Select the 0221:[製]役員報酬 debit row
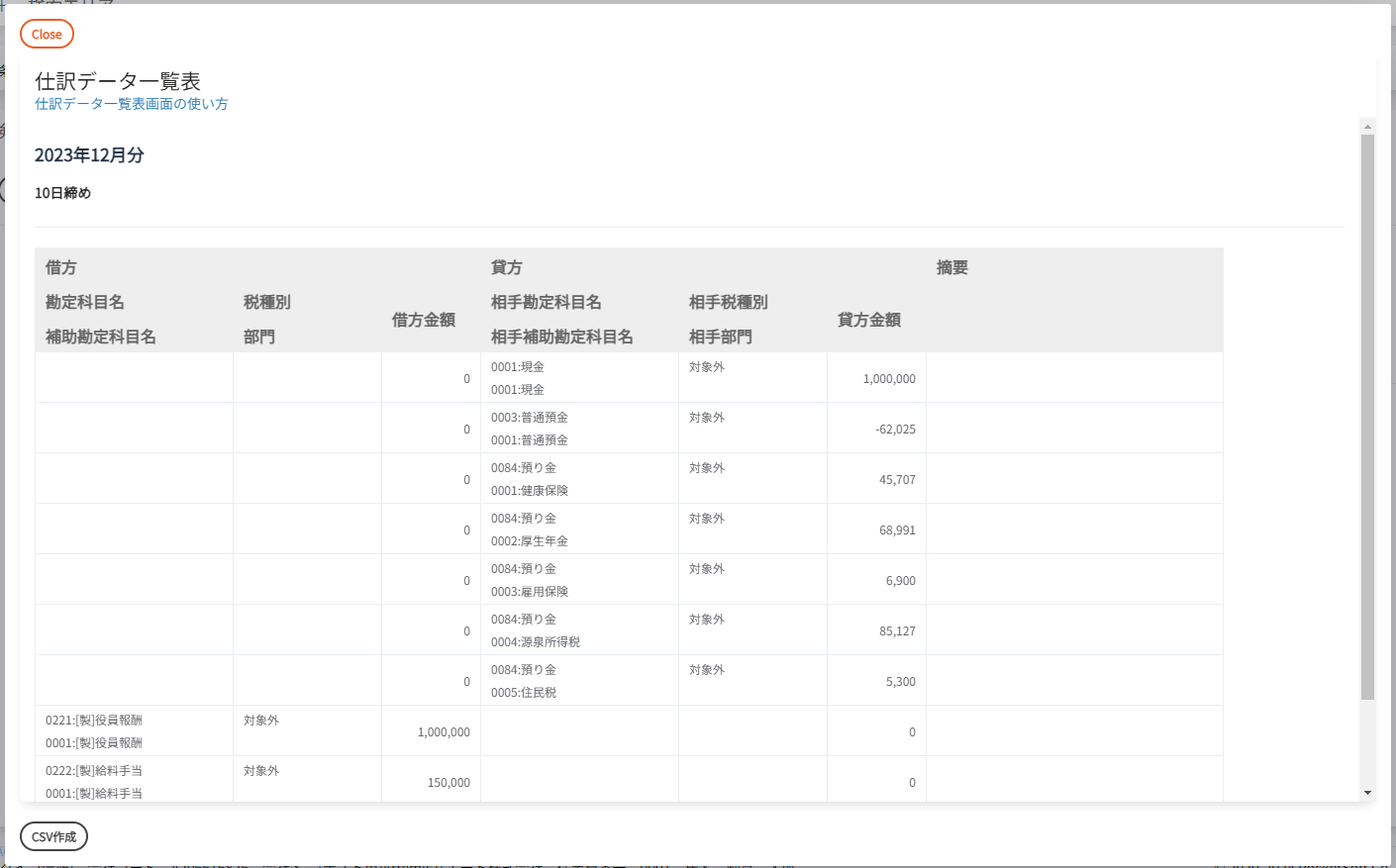 [94, 721]
